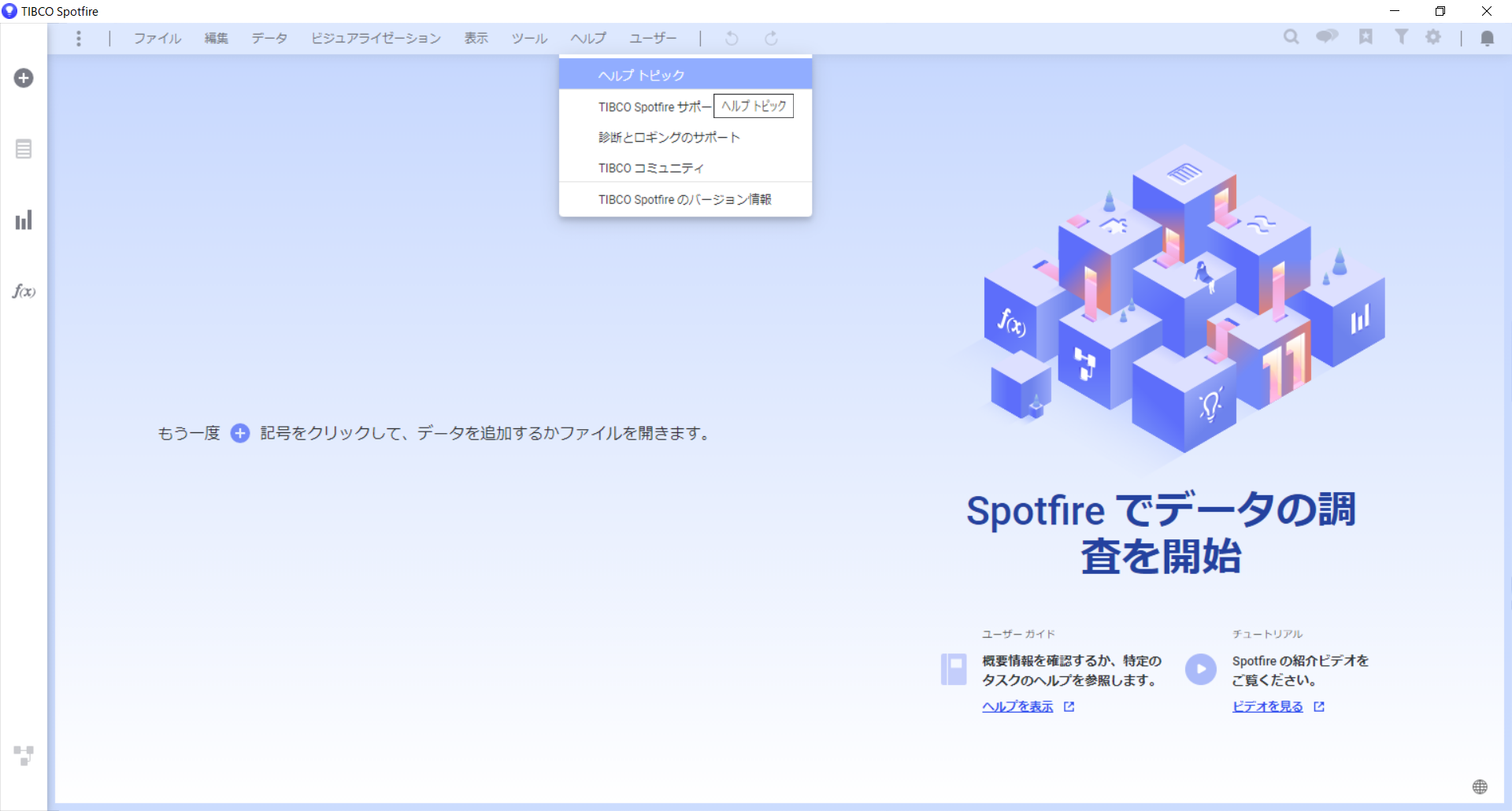Open the 編集 menu
The width and height of the screenshot is (1512, 811).
[217, 38]
